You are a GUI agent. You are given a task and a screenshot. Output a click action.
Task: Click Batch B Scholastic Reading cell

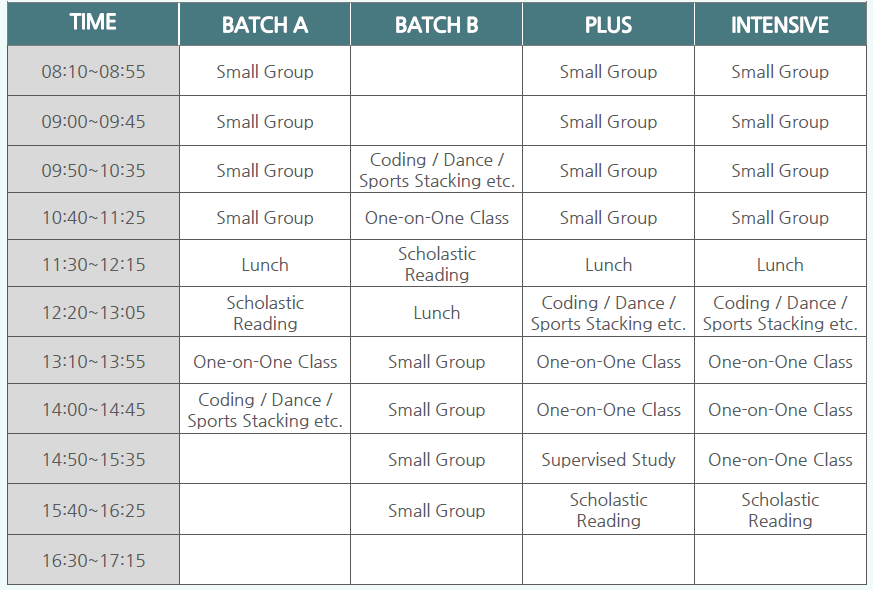click(x=436, y=264)
